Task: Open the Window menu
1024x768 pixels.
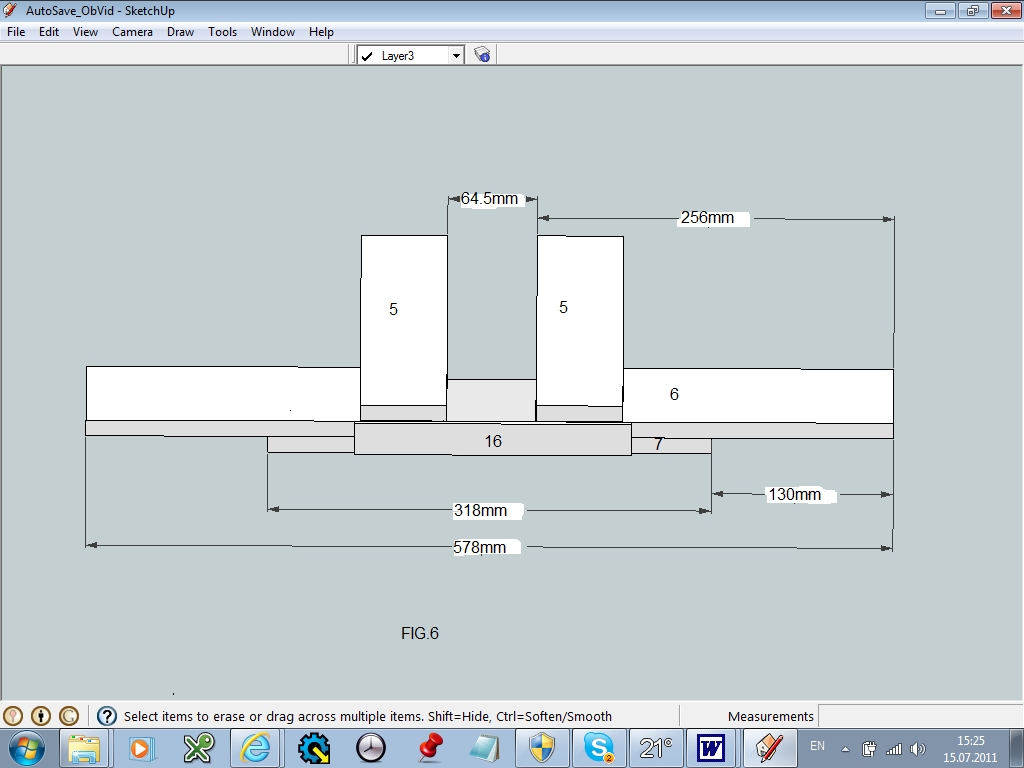Action: point(273,31)
